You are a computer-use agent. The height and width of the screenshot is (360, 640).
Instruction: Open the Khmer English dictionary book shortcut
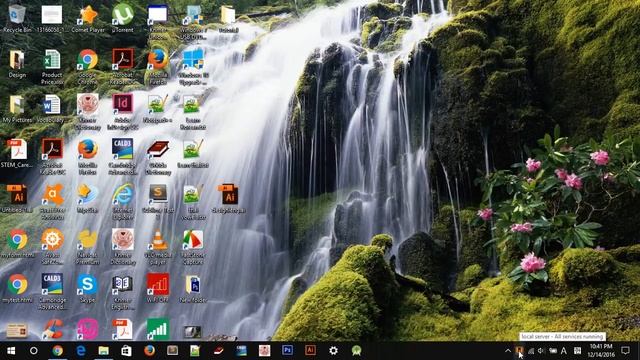[x=122, y=291]
